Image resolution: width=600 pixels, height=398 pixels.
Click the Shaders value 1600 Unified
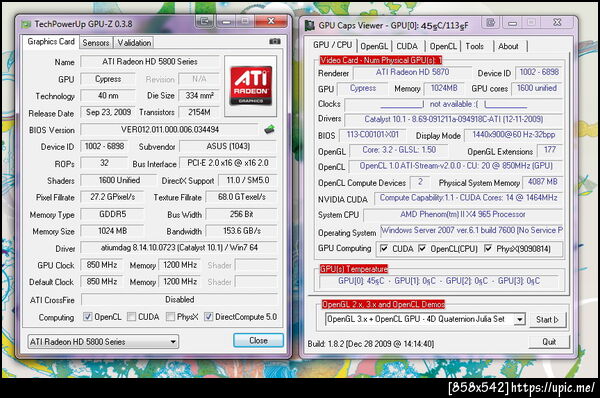[x=119, y=180]
